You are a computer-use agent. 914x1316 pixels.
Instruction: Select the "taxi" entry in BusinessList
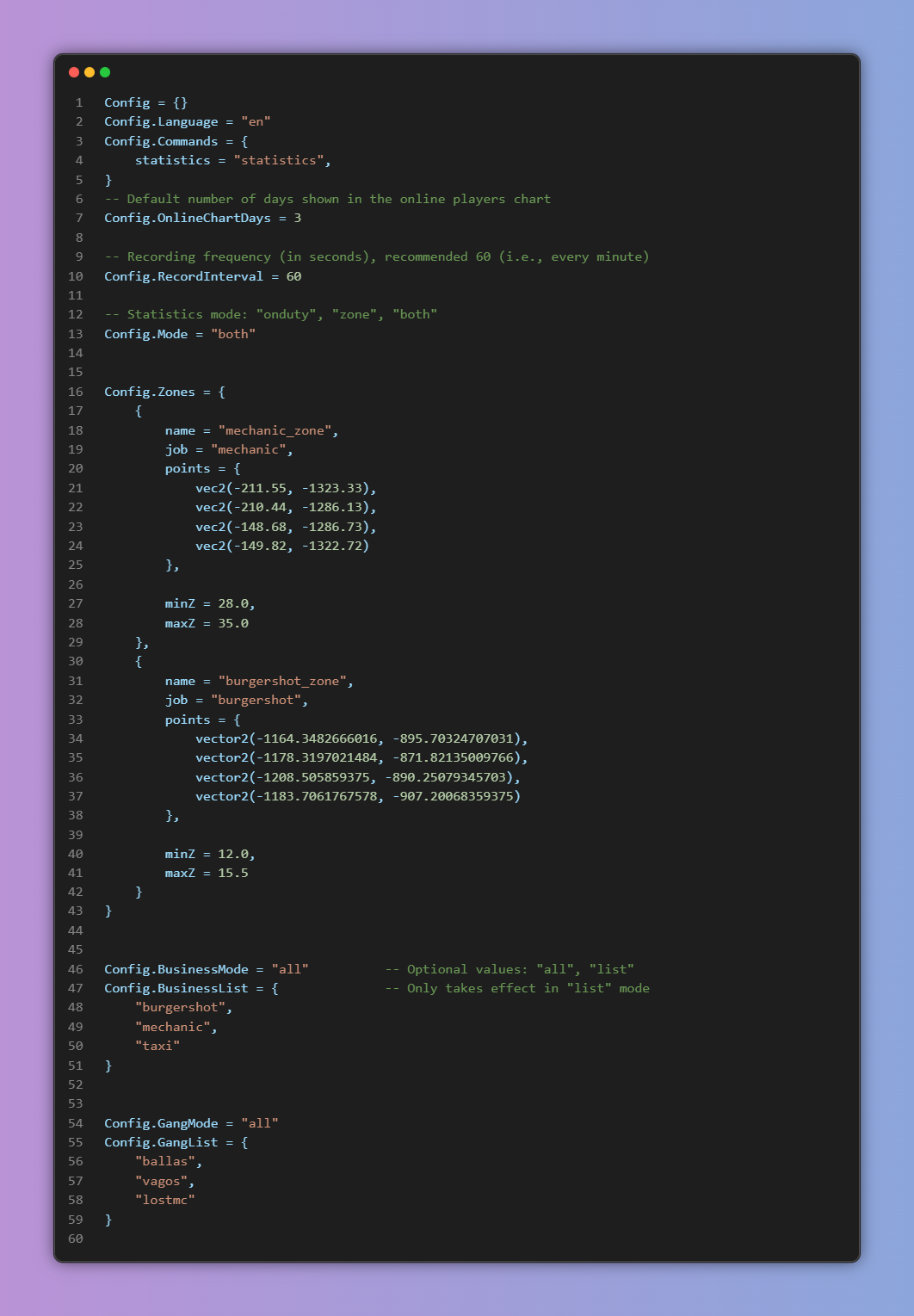coord(157,1046)
